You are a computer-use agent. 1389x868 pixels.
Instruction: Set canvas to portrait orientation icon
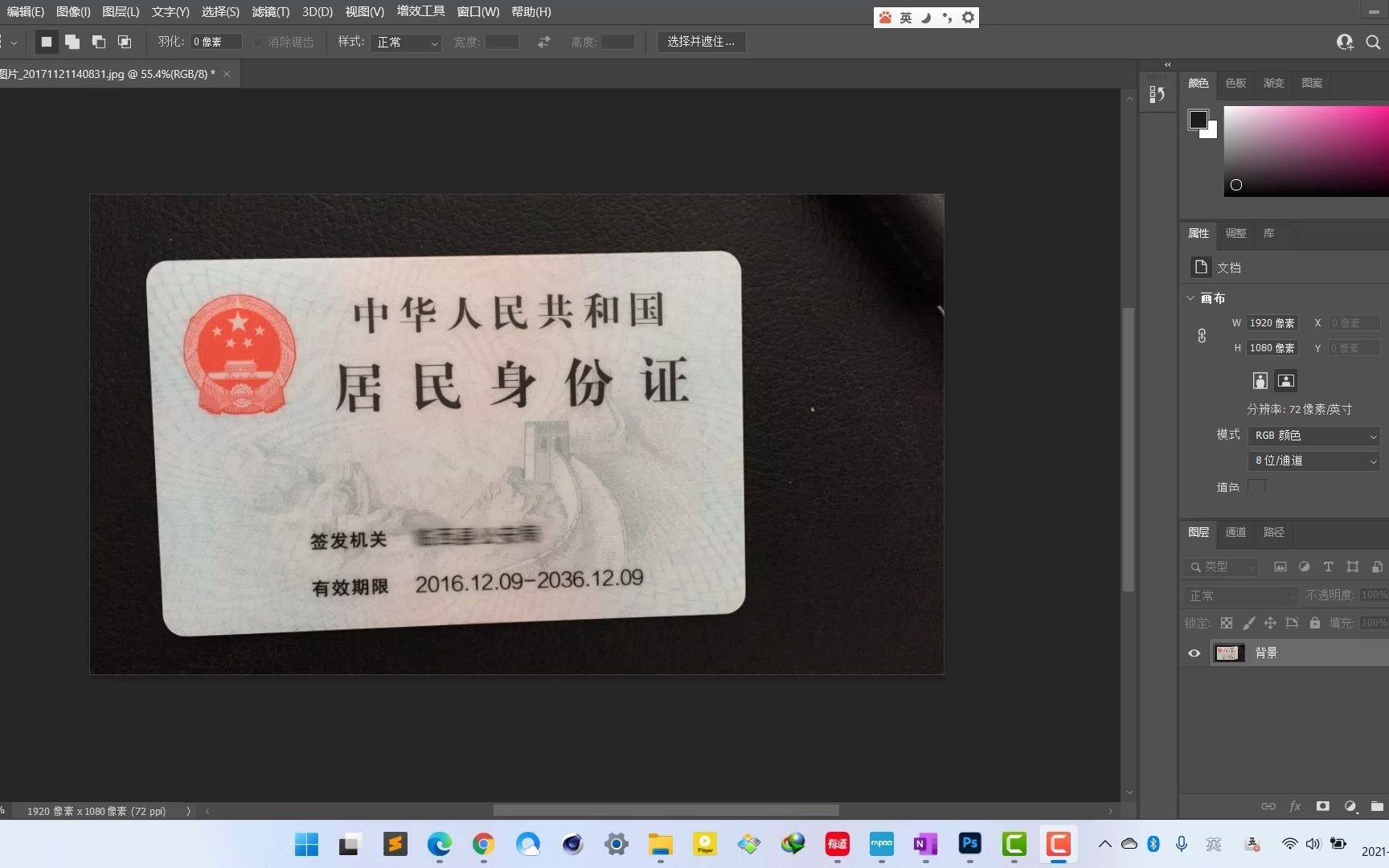tap(1260, 381)
